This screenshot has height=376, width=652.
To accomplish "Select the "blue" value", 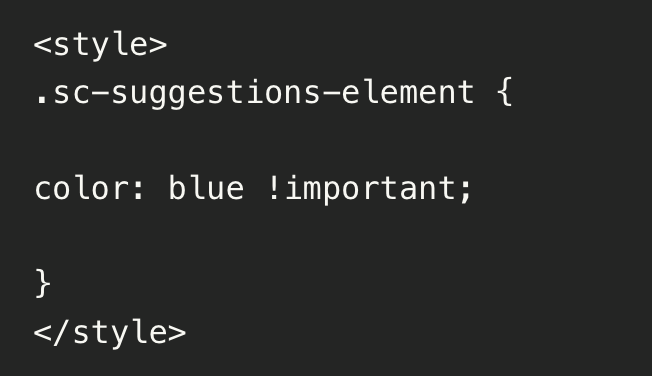I will point(206,188).
